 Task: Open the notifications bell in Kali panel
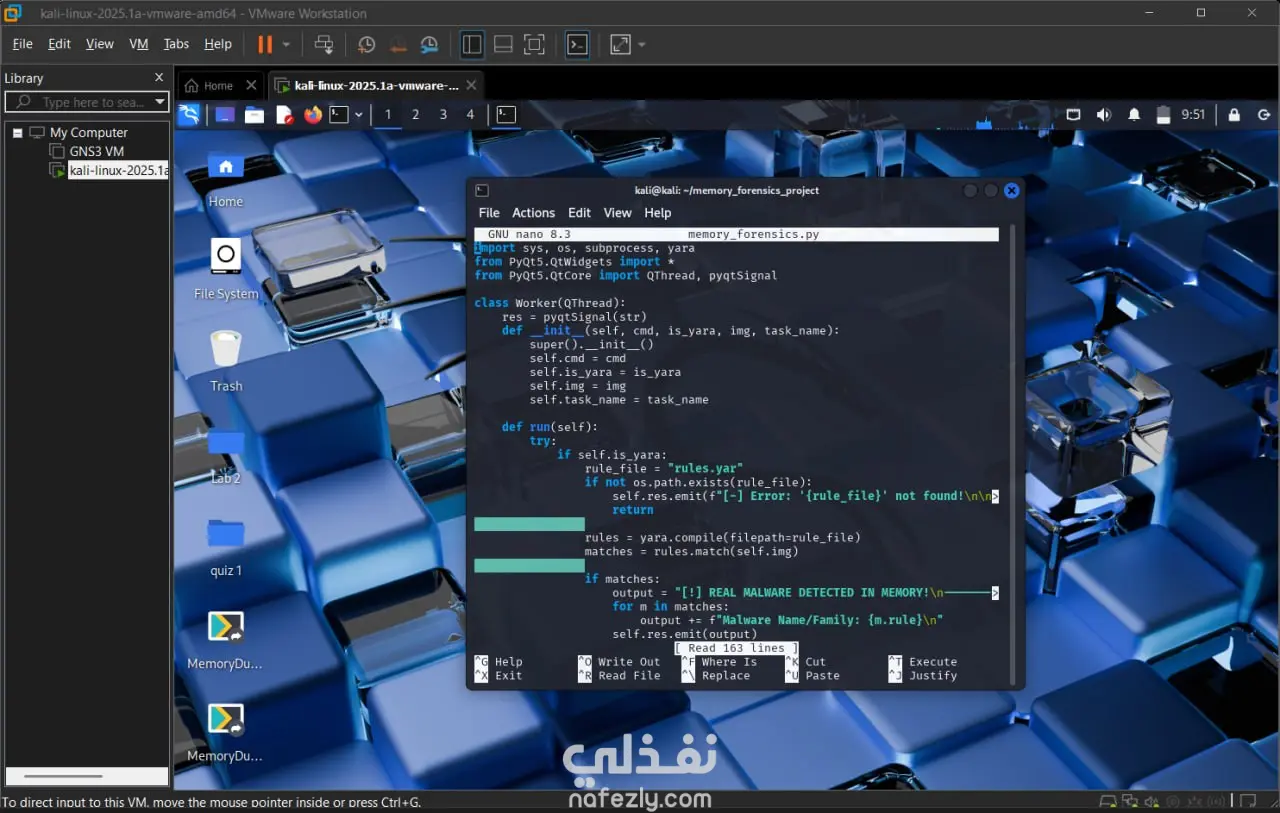[x=1135, y=115]
